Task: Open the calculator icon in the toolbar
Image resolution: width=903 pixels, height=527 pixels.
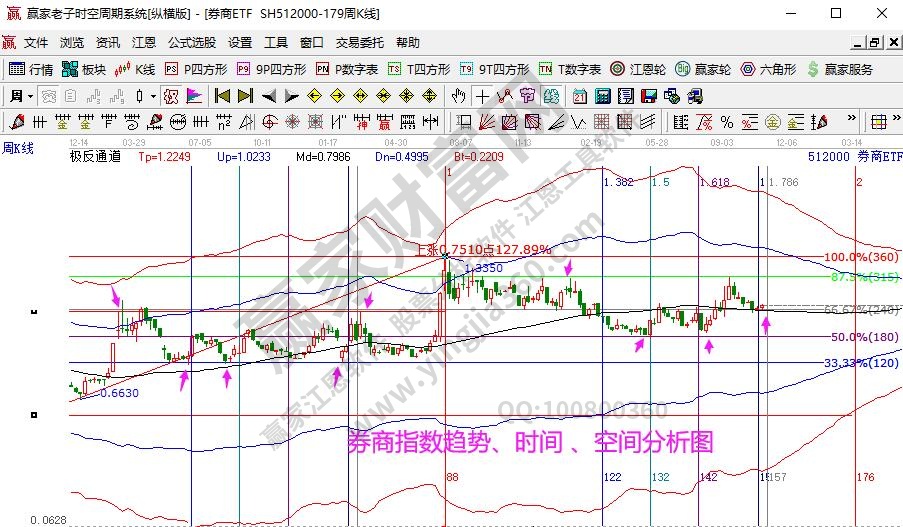Action: point(604,96)
